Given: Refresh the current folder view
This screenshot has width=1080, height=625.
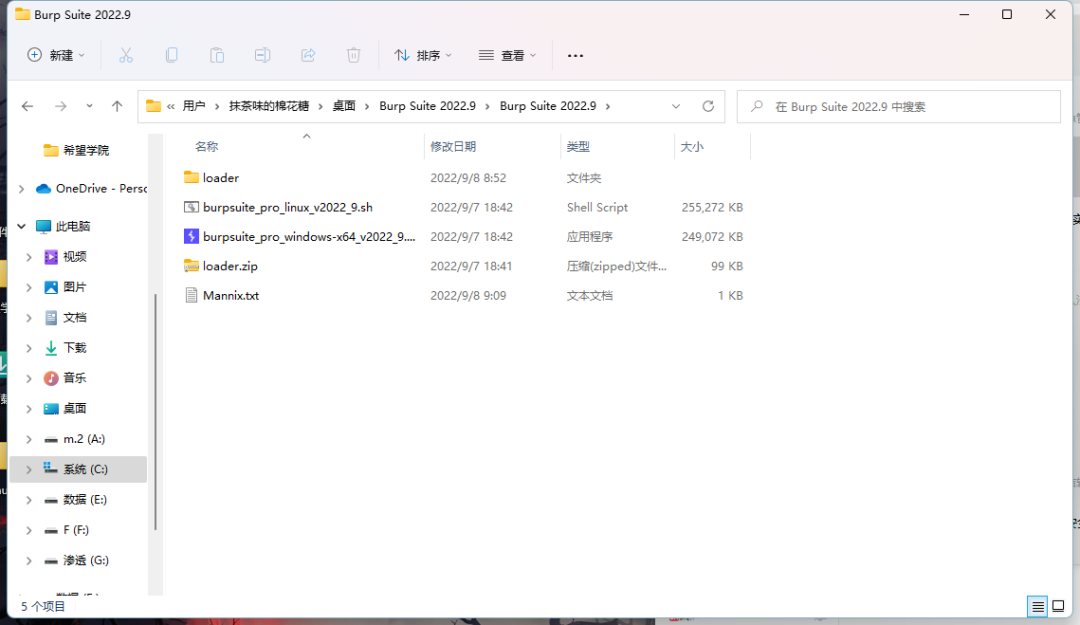Looking at the screenshot, I should [x=708, y=106].
